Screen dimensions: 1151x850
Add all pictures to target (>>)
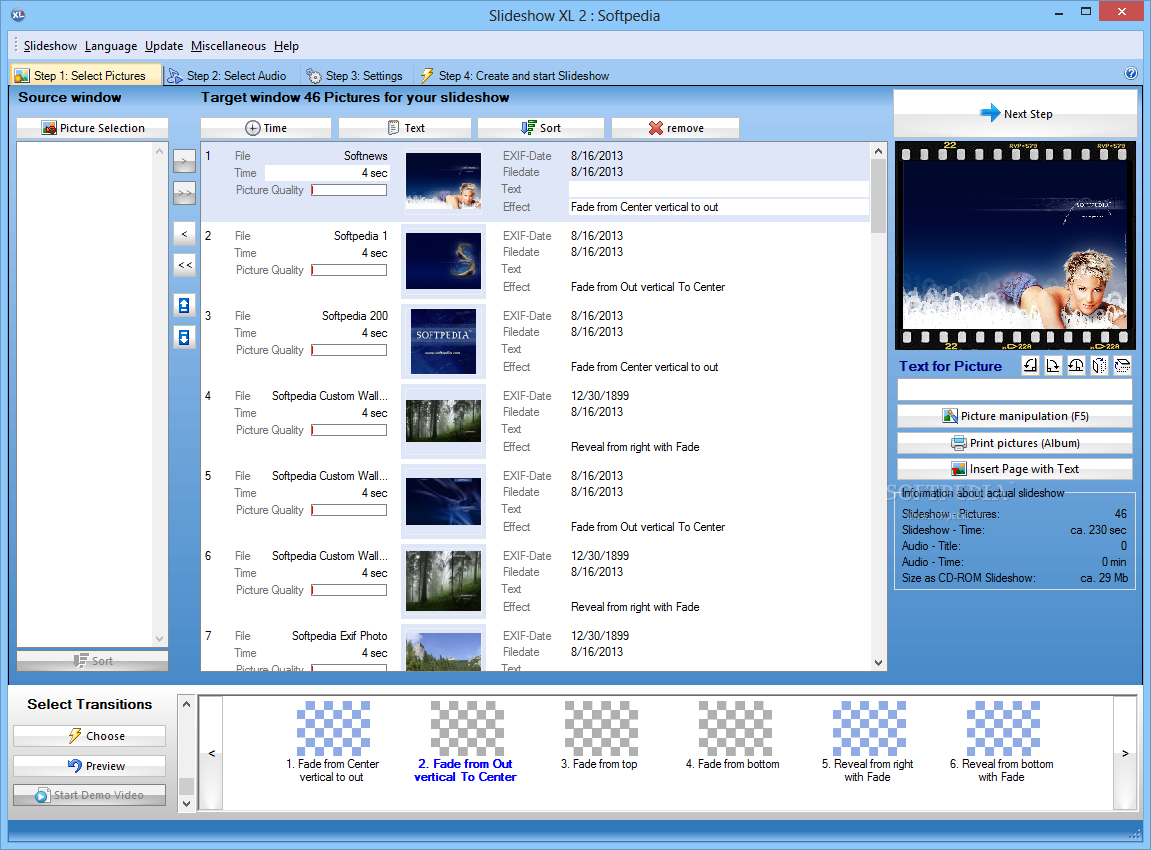pos(184,193)
